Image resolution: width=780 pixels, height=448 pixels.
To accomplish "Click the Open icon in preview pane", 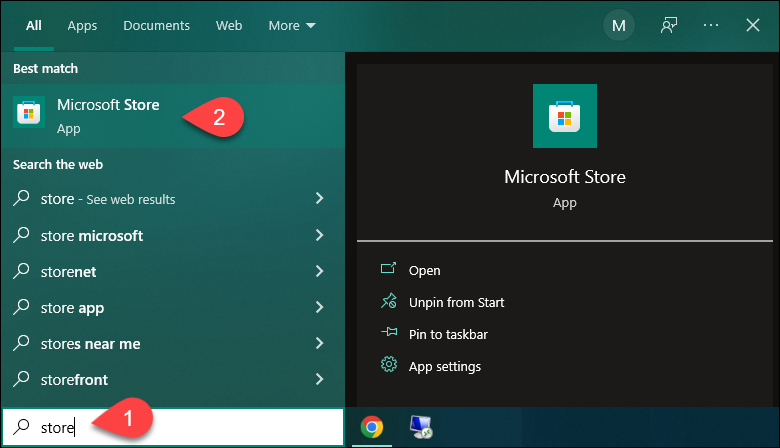I will pyautogui.click(x=389, y=269).
